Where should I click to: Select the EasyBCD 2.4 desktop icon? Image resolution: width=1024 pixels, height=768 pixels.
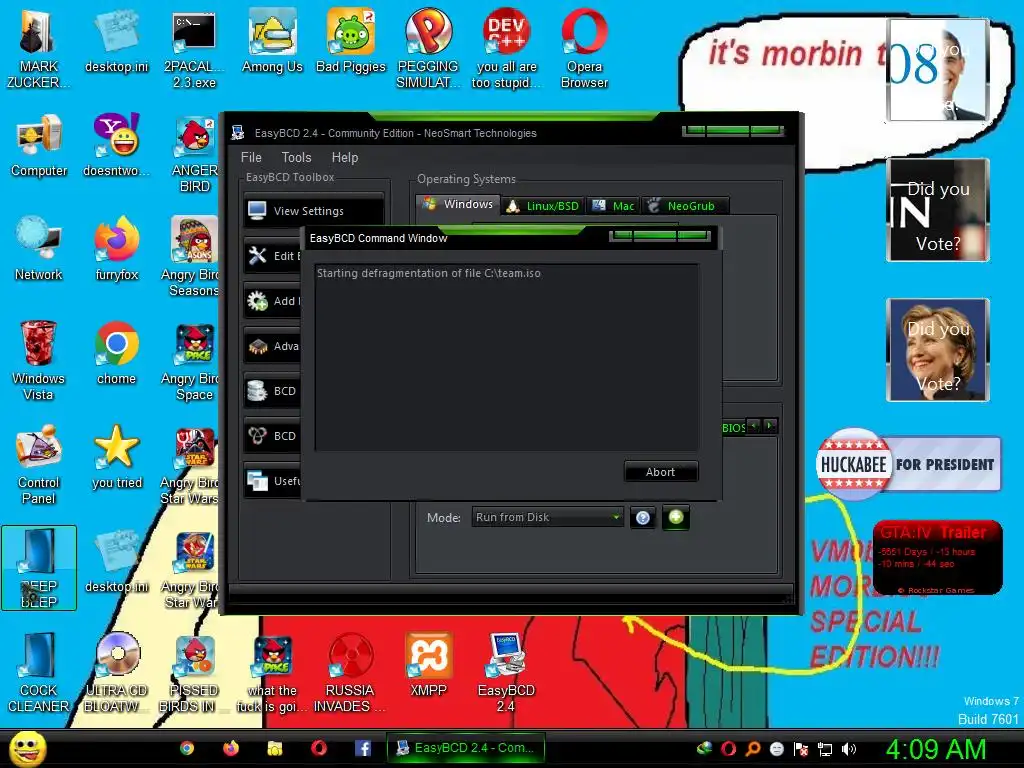506,672
